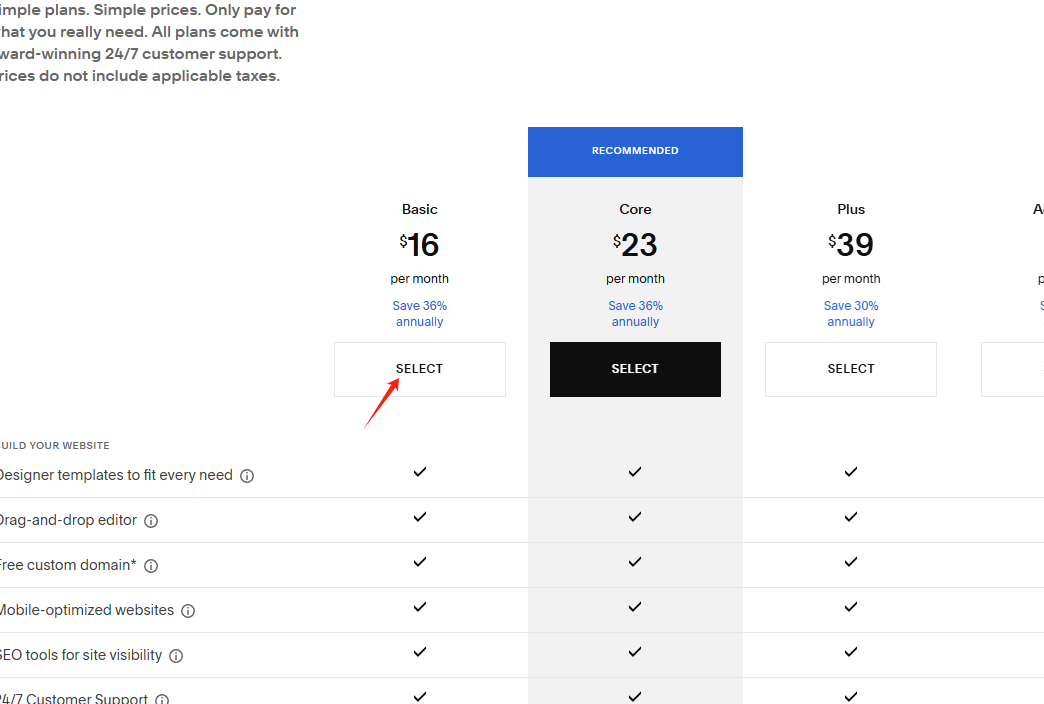This screenshot has height=704, width=1044.
Task: Click info icon beside SEO tools for site visibility
Action: (176, 656)
